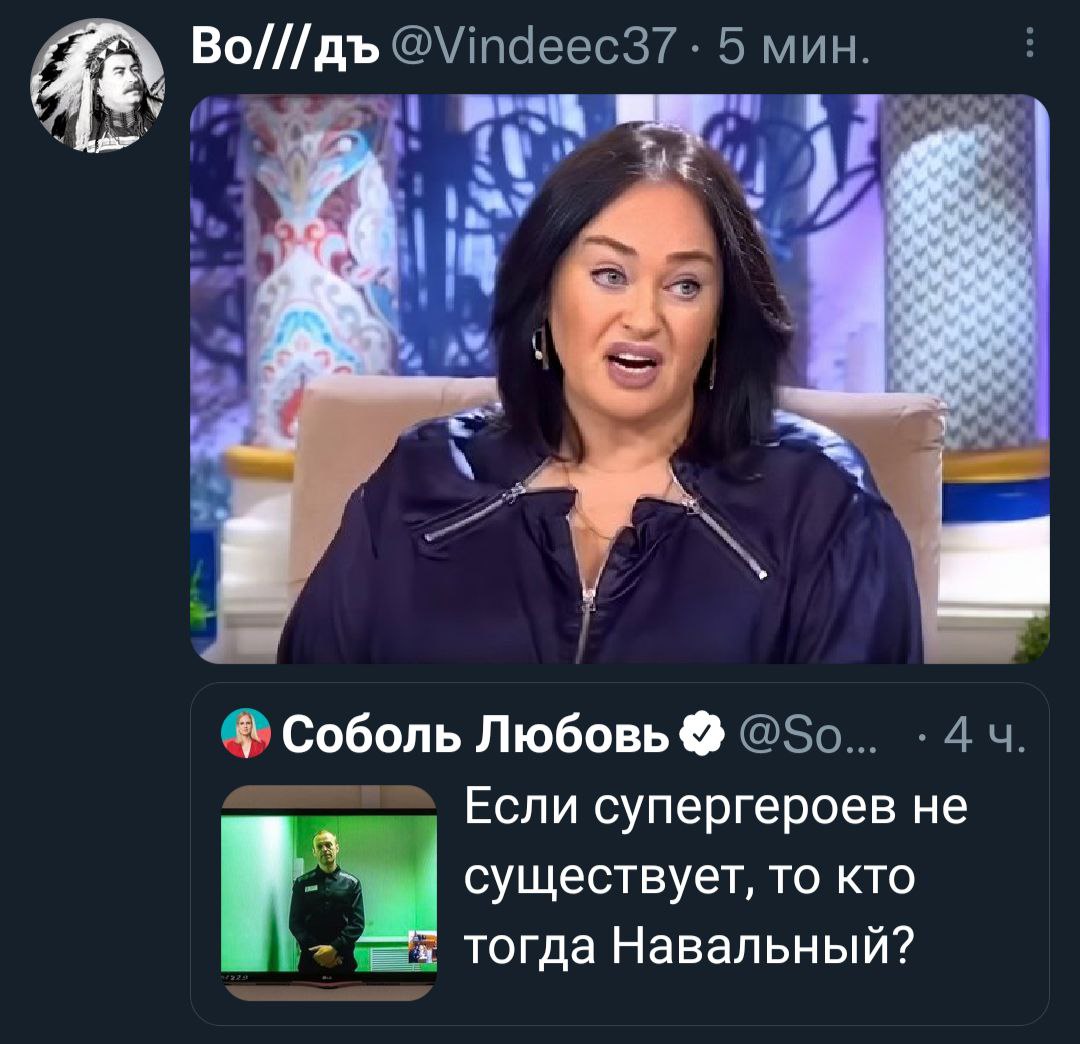The width and height of the screenshot is (1080, 1044).
Task: Open the display name Во///дъ
Action: pos(284,47)
